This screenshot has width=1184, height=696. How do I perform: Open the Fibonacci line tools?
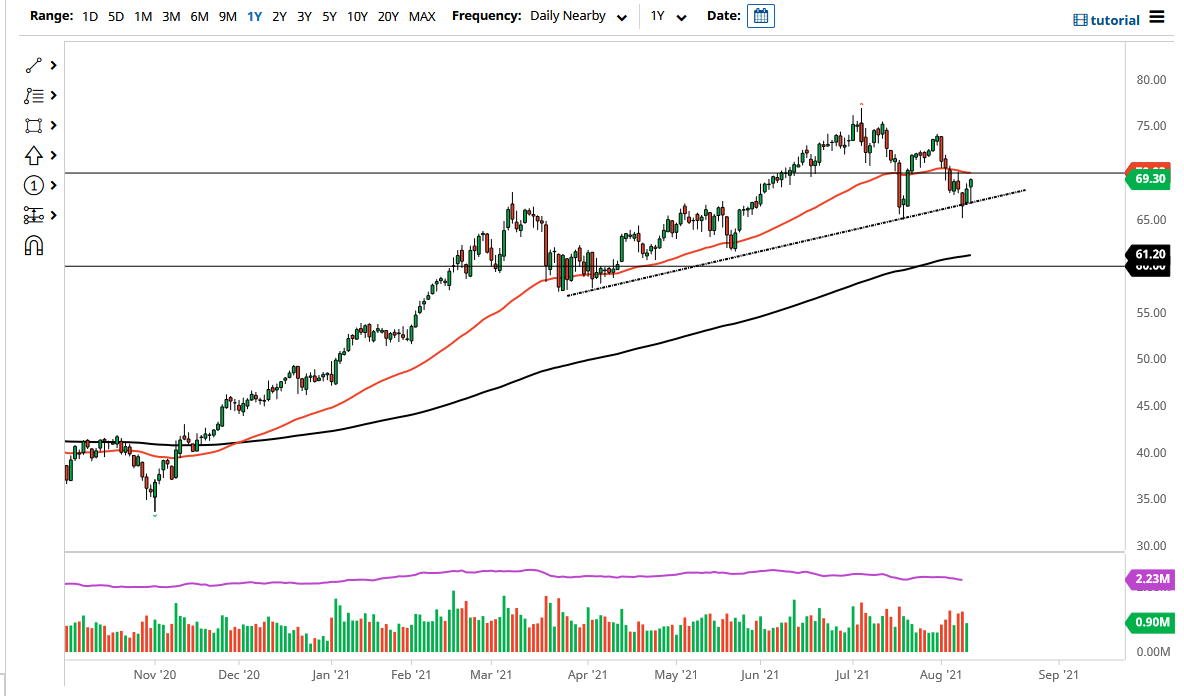pos(34,95)
